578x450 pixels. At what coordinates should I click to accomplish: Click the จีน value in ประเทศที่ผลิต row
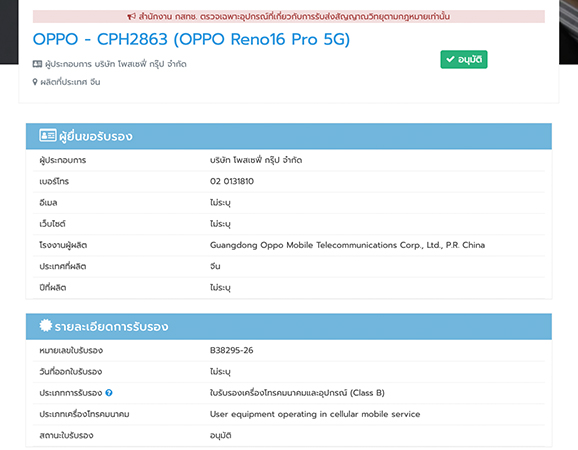pos(215,266)
